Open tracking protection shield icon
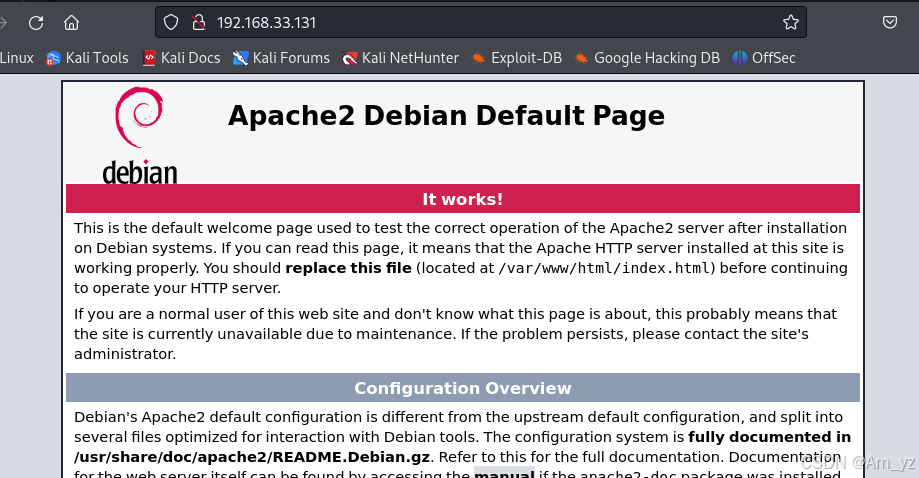This screenshot has width=919, height=478. 171,22
